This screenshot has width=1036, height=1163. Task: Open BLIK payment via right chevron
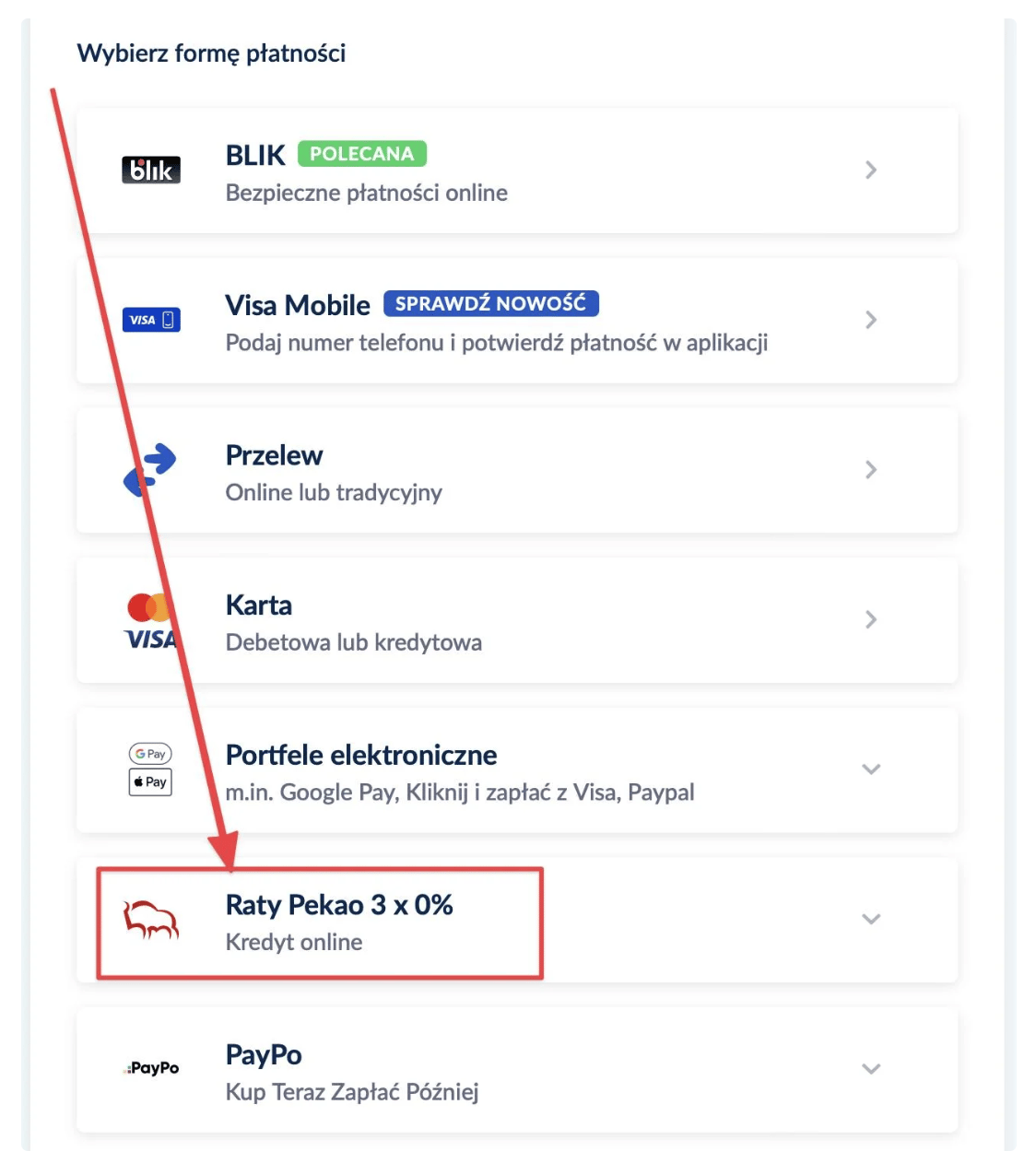(x=870, y=170)
